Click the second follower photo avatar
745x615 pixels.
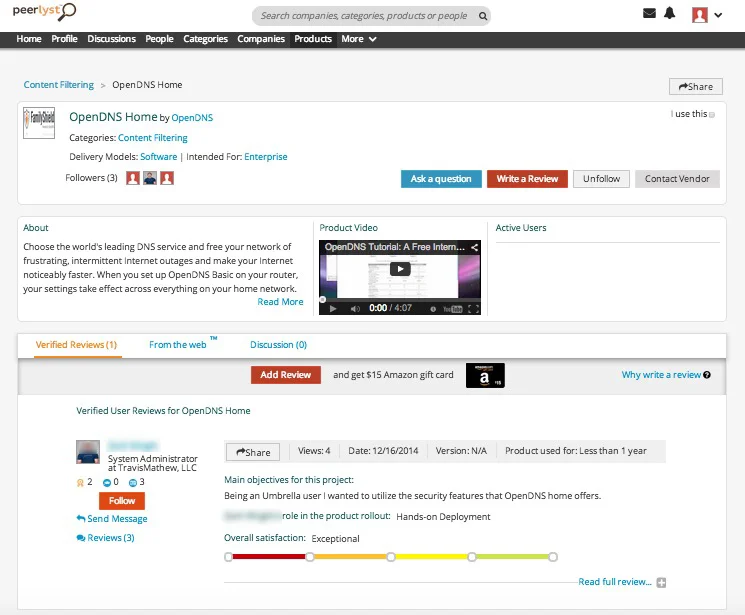pos(150,178)
